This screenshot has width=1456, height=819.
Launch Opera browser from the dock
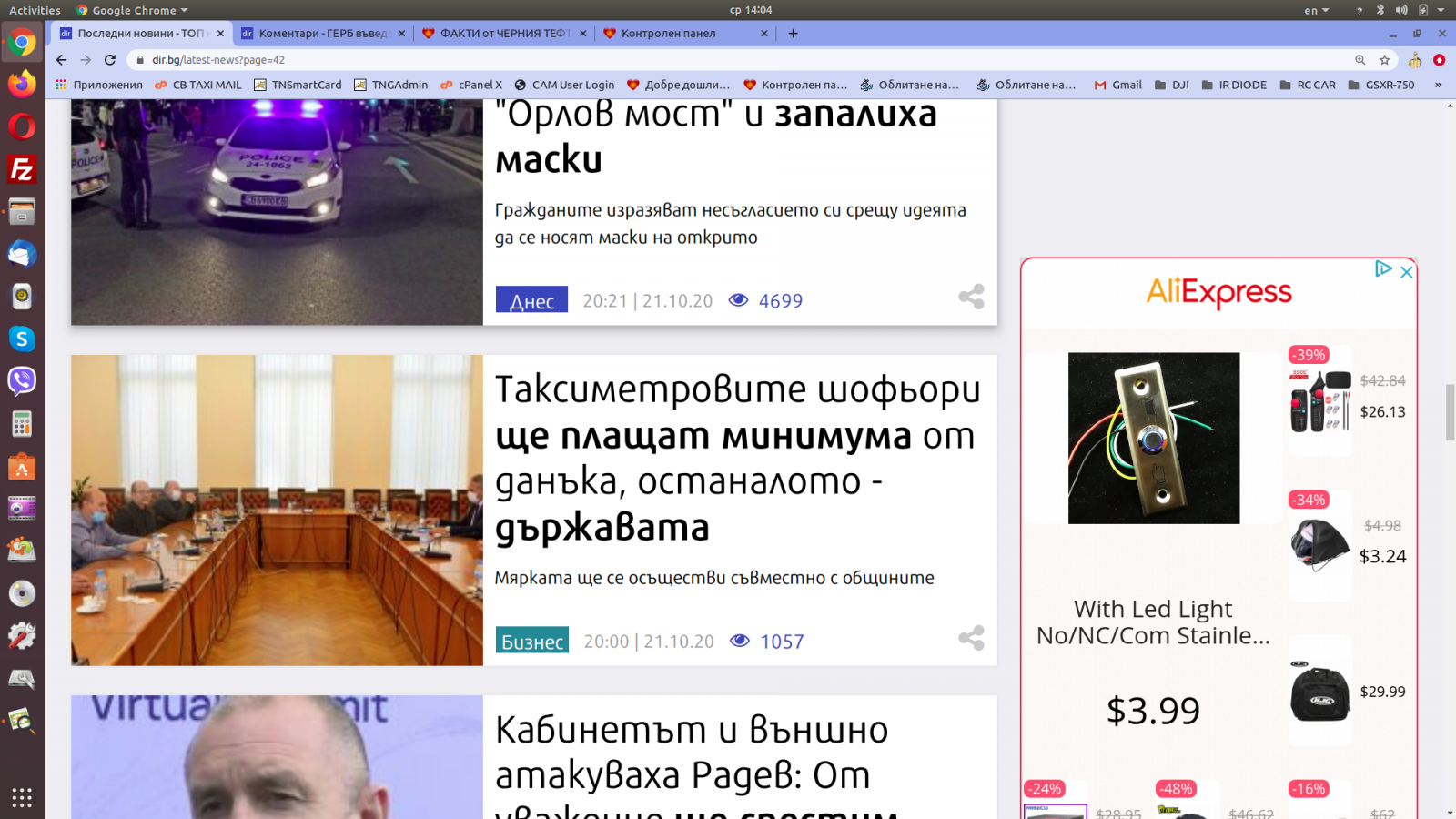click(x=22, y=126)
